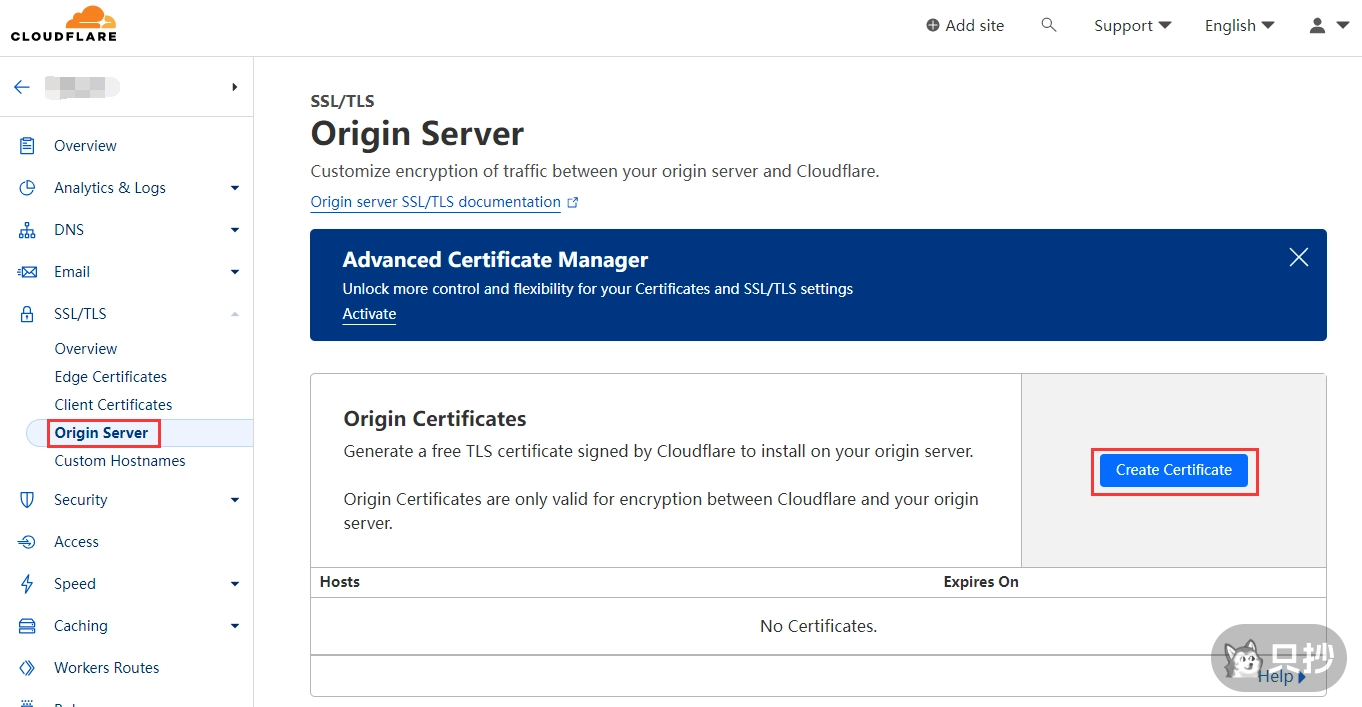Open Origin server SSL/TLS documentation link
Screen dimensions: 1362x707
tap(435, 202)
